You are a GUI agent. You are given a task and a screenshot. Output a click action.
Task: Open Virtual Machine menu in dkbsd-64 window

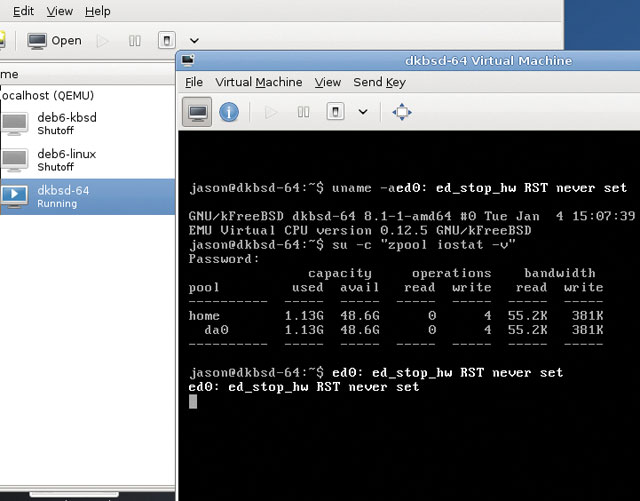click(259, 82)
